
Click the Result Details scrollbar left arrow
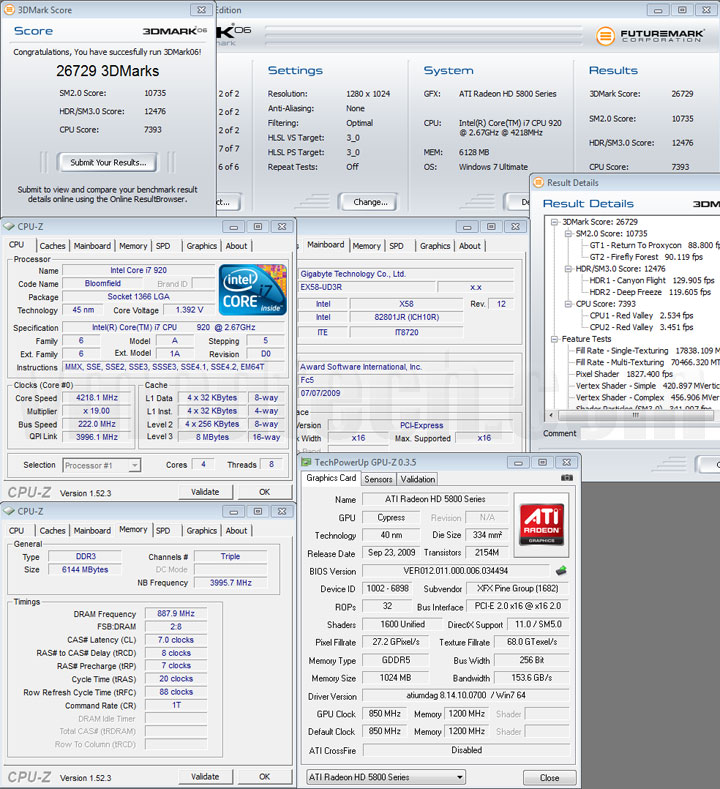[x=552, y=415]
